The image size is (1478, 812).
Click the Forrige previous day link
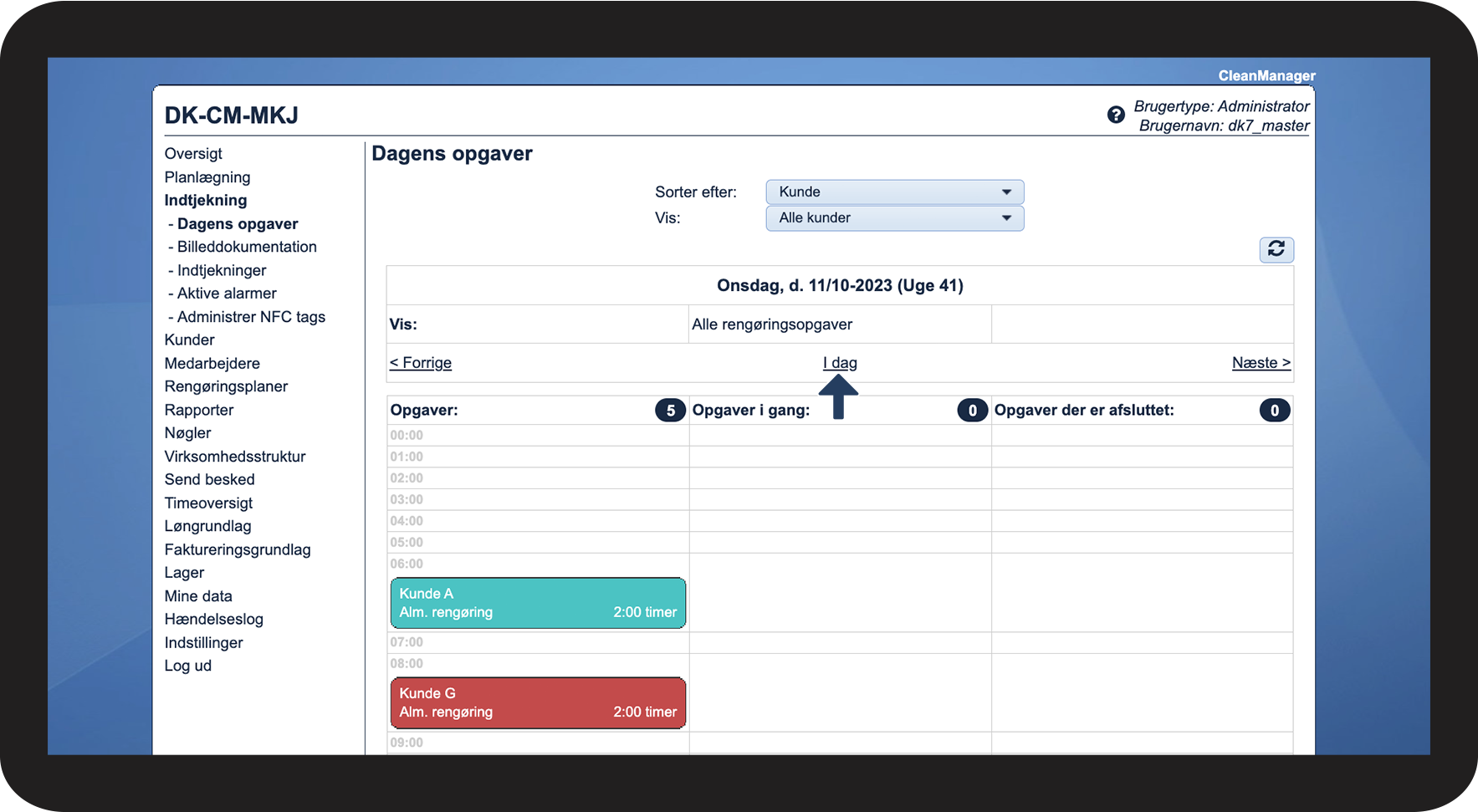[x=421, y=363]
